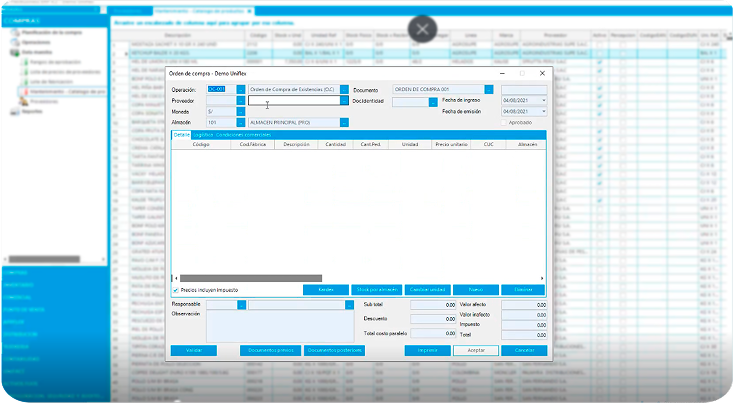735x403 pixels.
Task: Click the Documentos previos button
Action: coord(270,351)
